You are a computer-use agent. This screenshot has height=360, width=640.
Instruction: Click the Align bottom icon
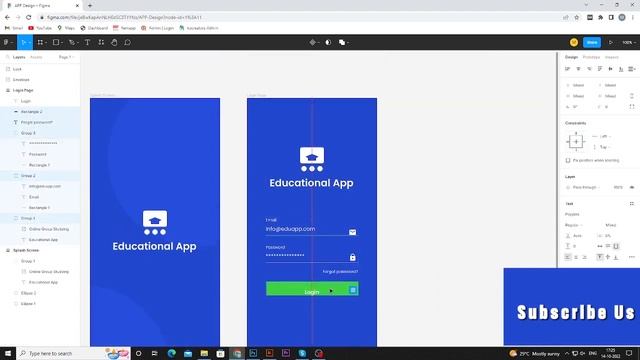[x=621, y=69]
